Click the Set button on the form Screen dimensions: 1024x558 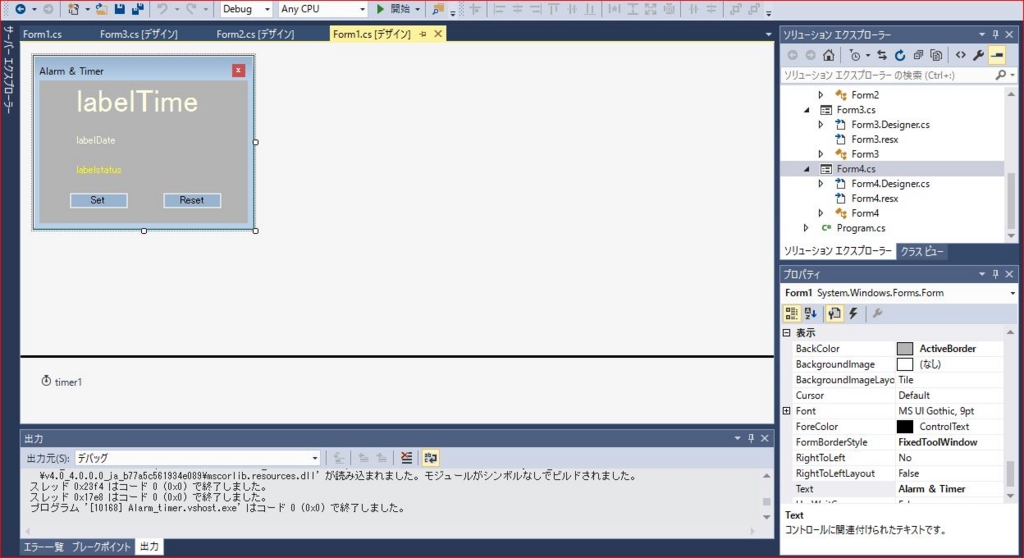point(98,200)
